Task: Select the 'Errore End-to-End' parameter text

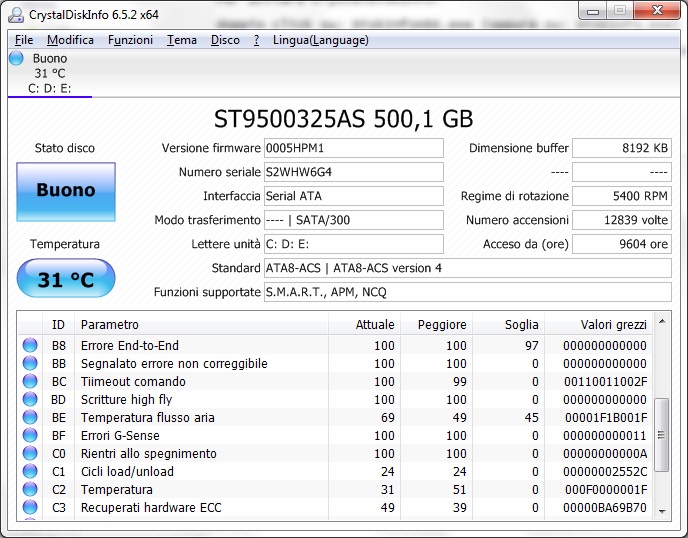Action: pyautogui.click(x=130, y=346)
